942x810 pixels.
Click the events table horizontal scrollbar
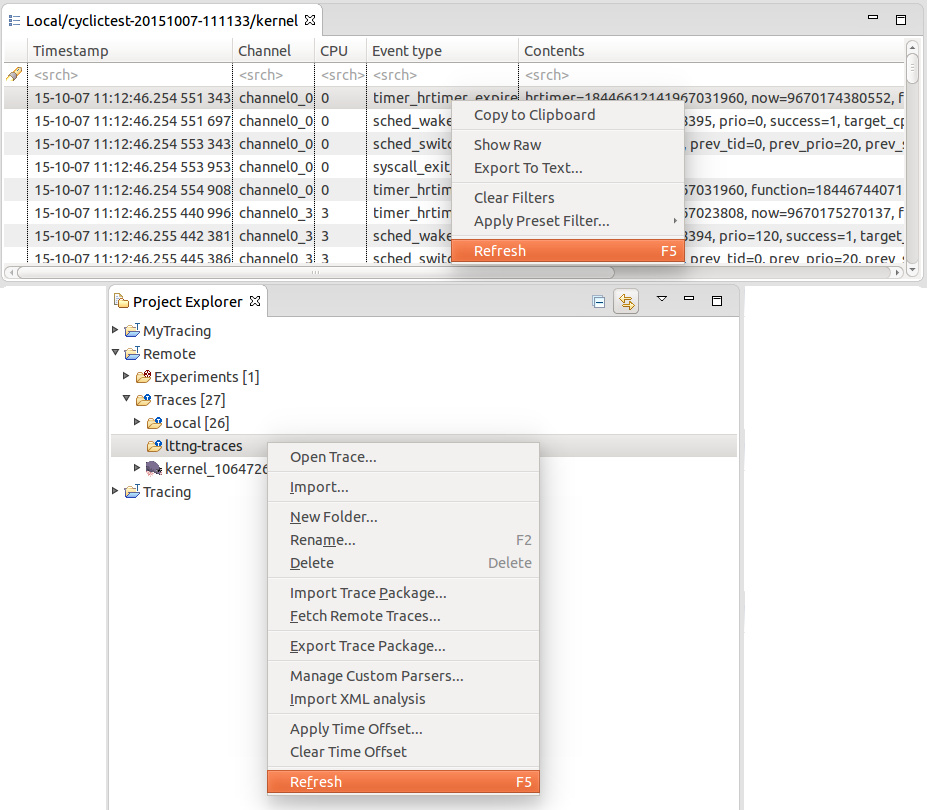(x=315, y=272)
